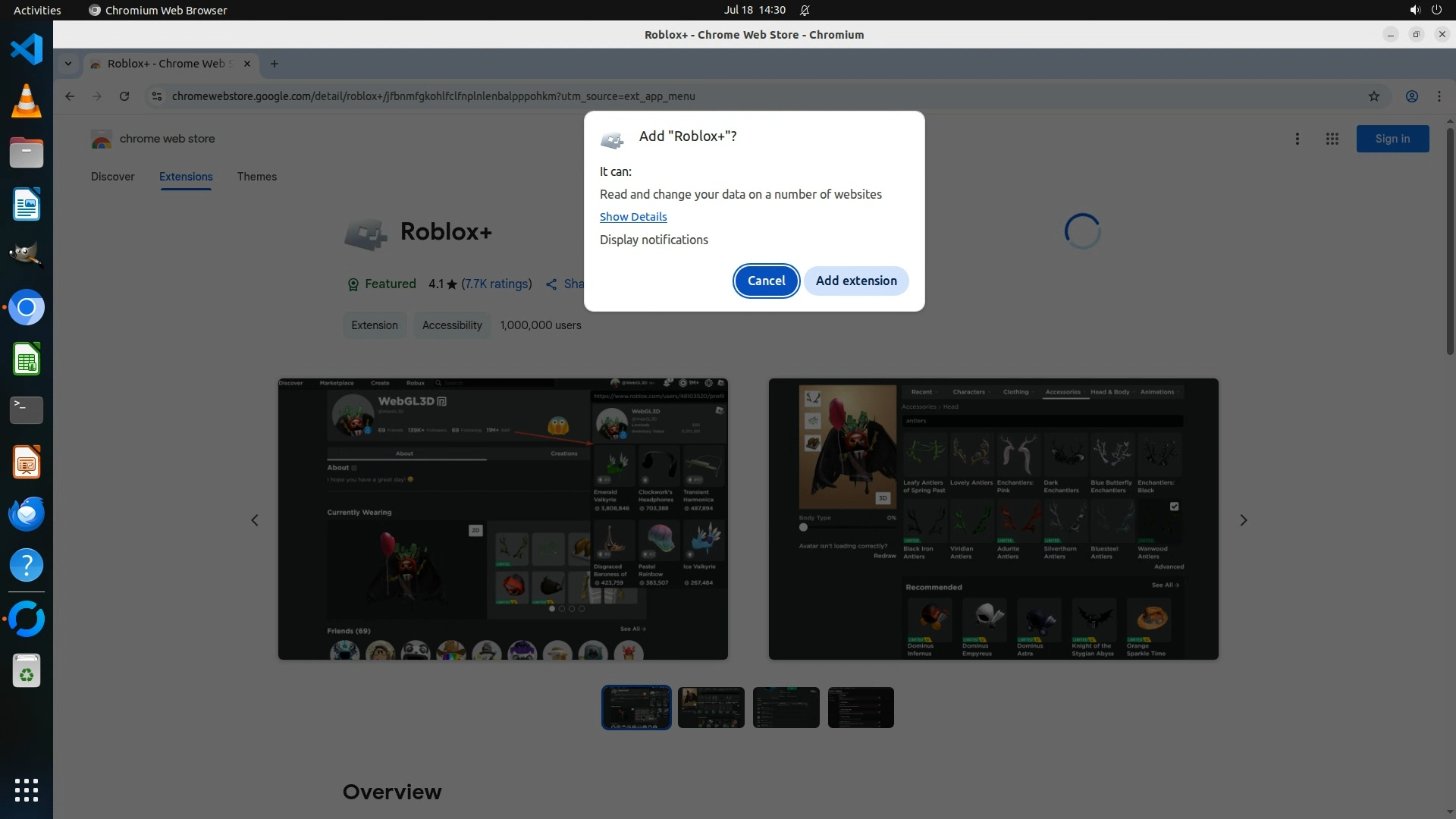
Task: Click the site information icon in address bar
Action: [x=156, y=96]
